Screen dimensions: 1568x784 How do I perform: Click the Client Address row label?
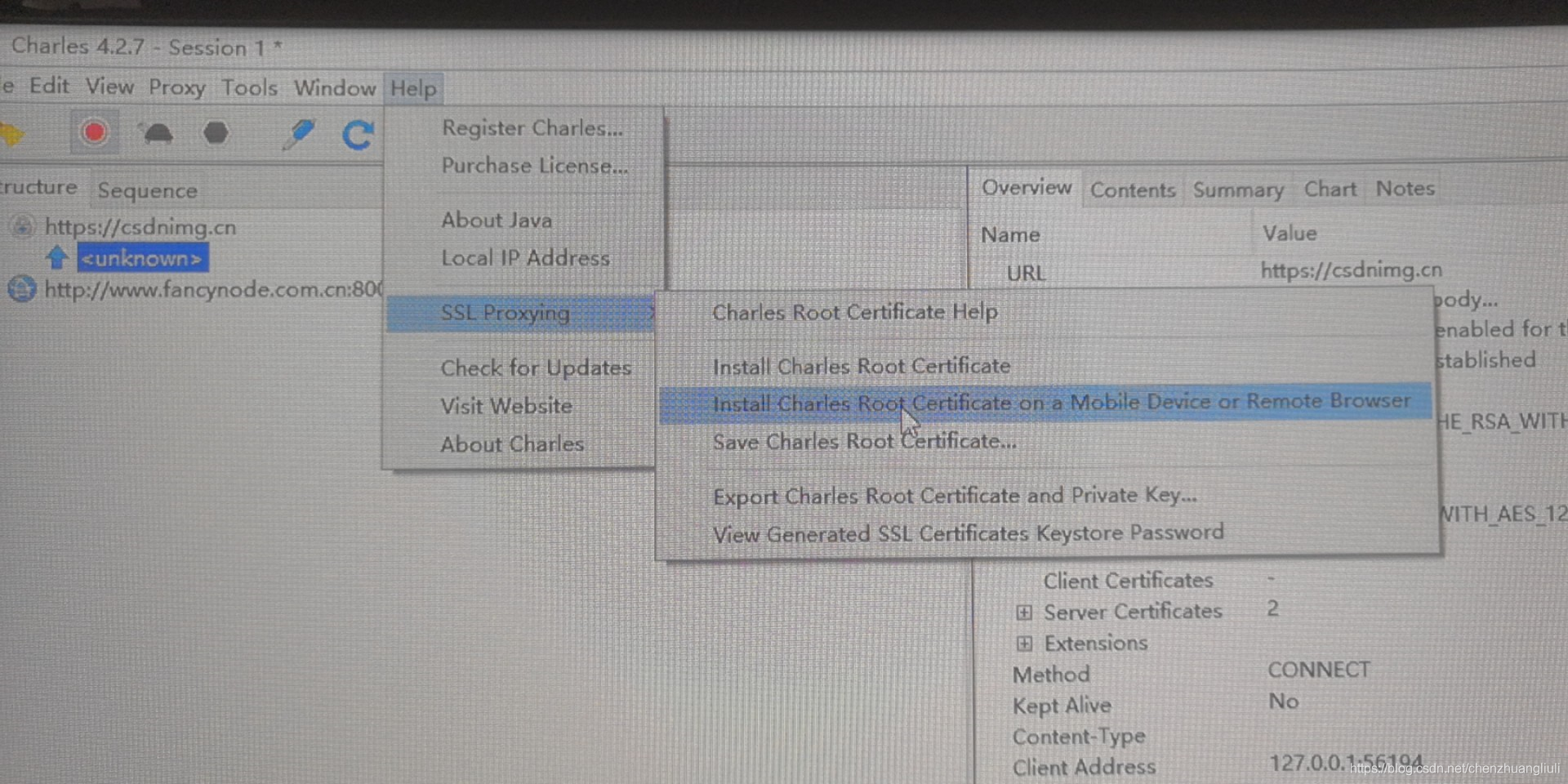1084,768
